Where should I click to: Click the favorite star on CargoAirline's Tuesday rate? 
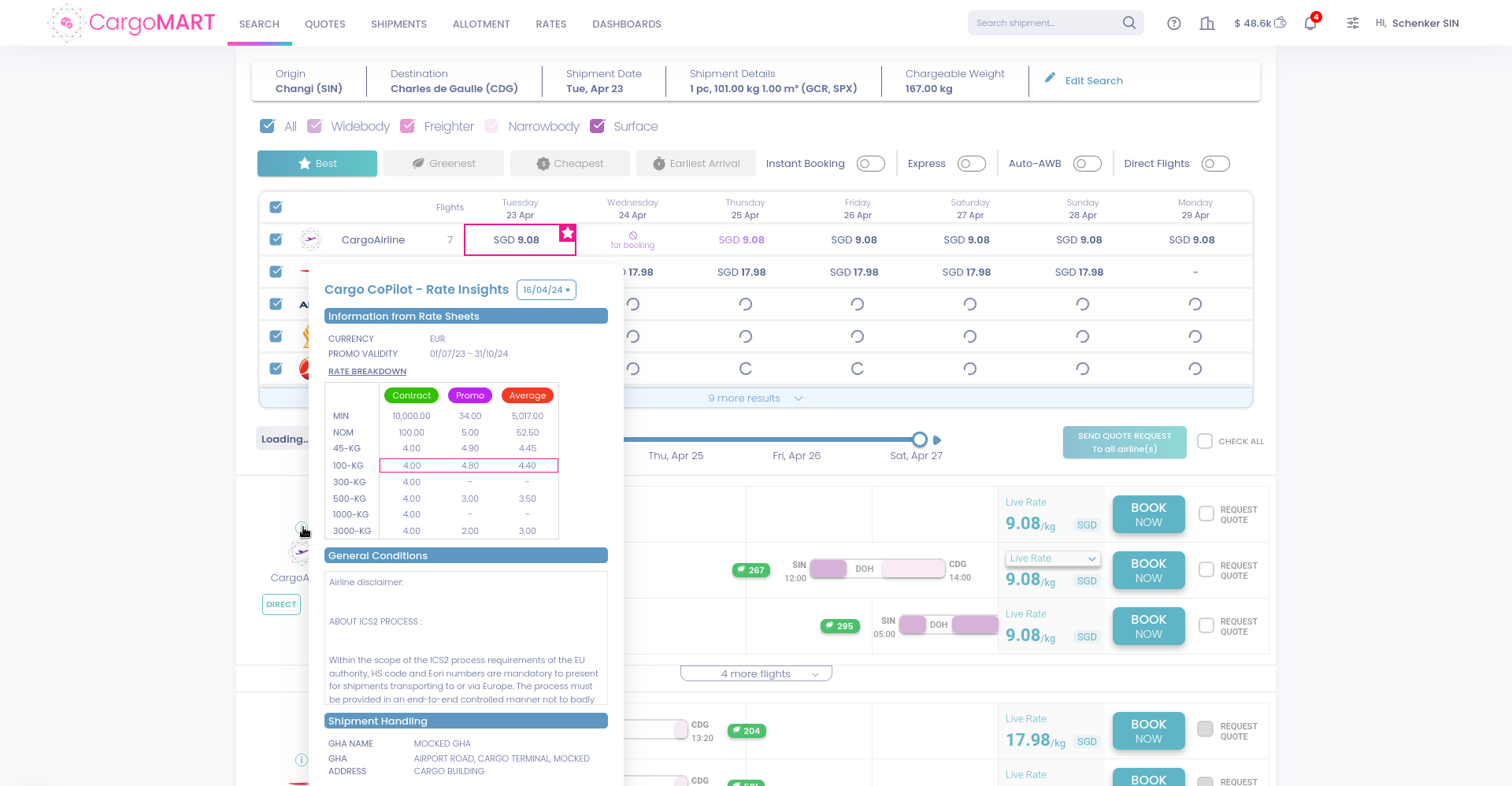coord(568,233)
